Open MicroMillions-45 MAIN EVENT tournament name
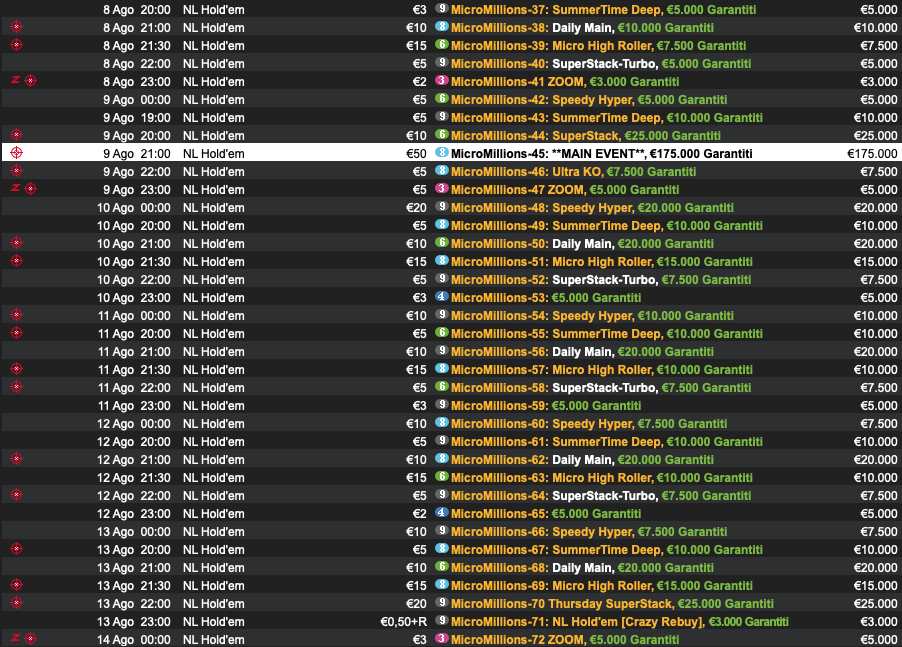The height and width of the screenshot is (647, 902). coord(602,154)
